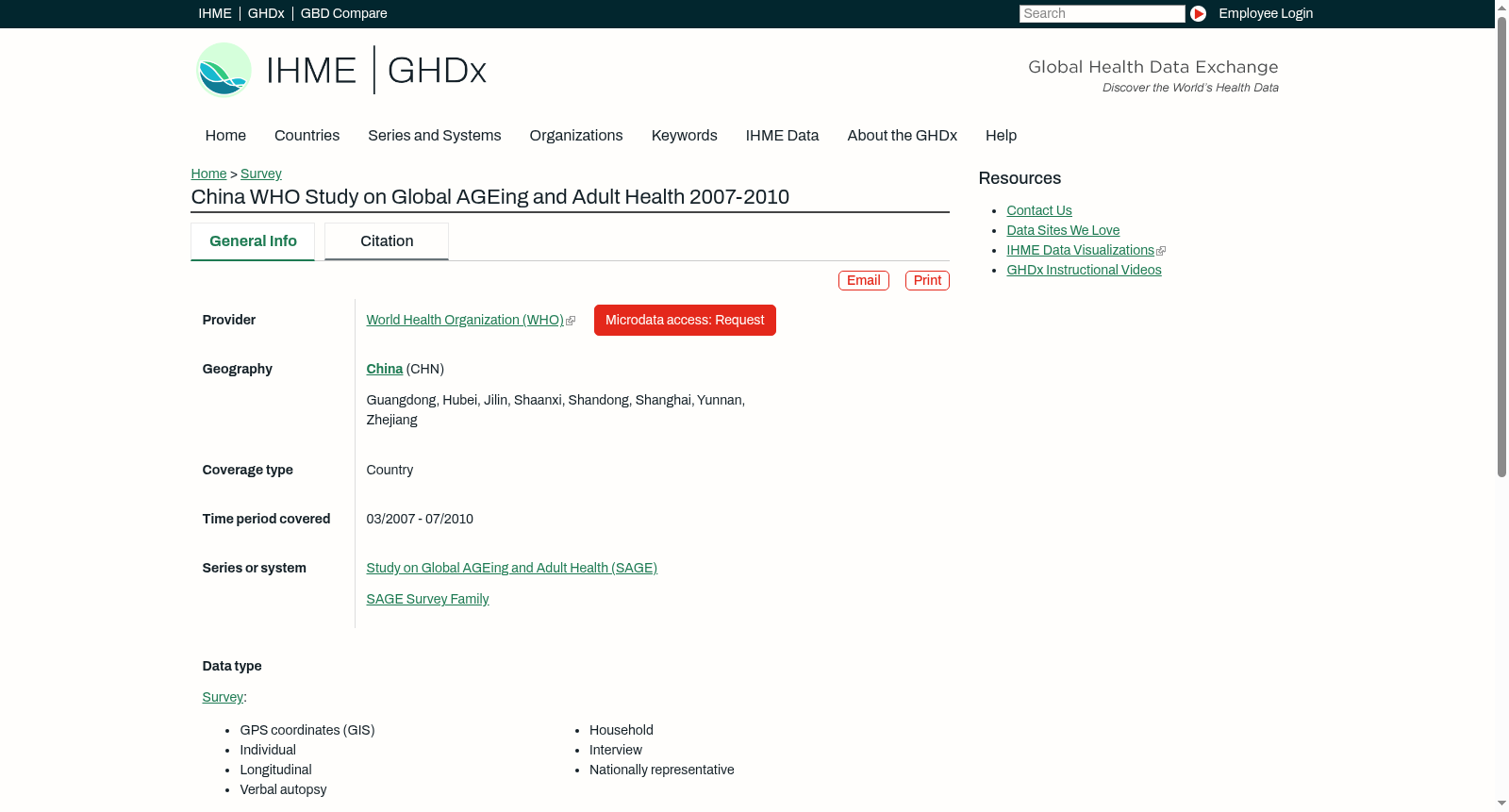
Task: Click the Email button
Action: pyautogui.click(x=864, y=280)
